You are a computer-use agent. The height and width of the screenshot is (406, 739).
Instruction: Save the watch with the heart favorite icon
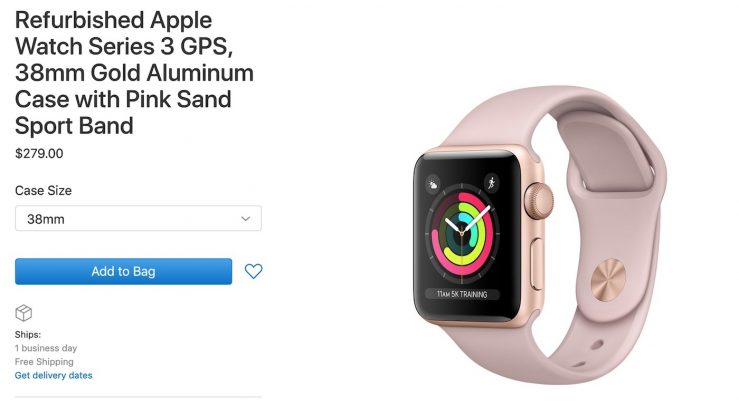(x=253, y=271)
